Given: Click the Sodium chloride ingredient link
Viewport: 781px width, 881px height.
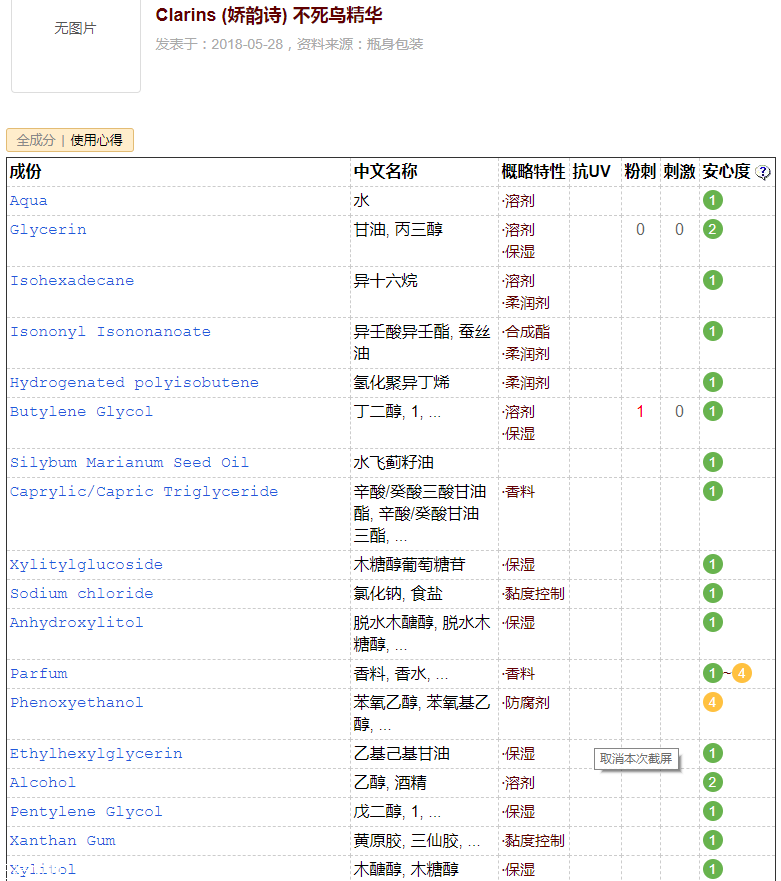Looking at the screenshot, I should pyautogui.click(x=81, y=594).
